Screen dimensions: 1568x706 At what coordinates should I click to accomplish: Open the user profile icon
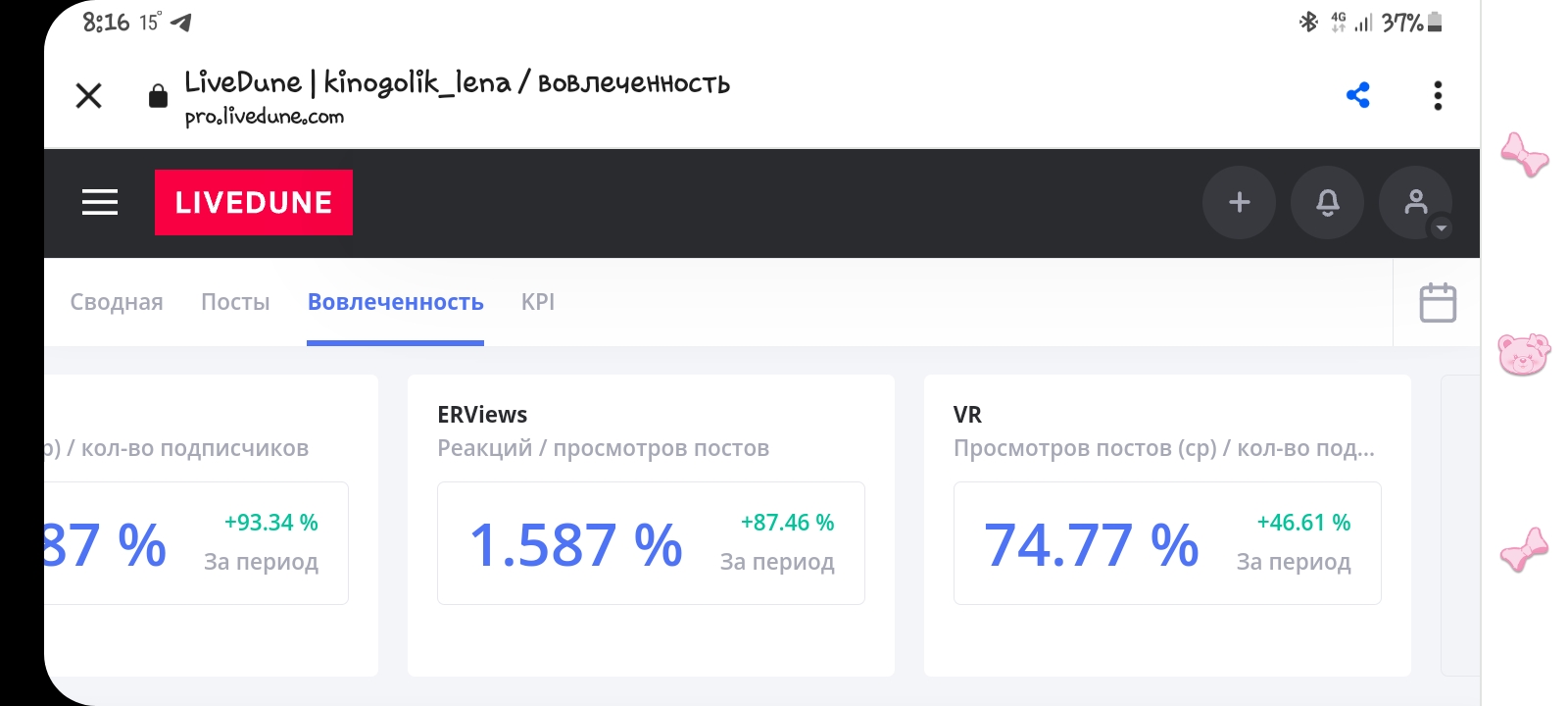click(x=1415, y=202)
